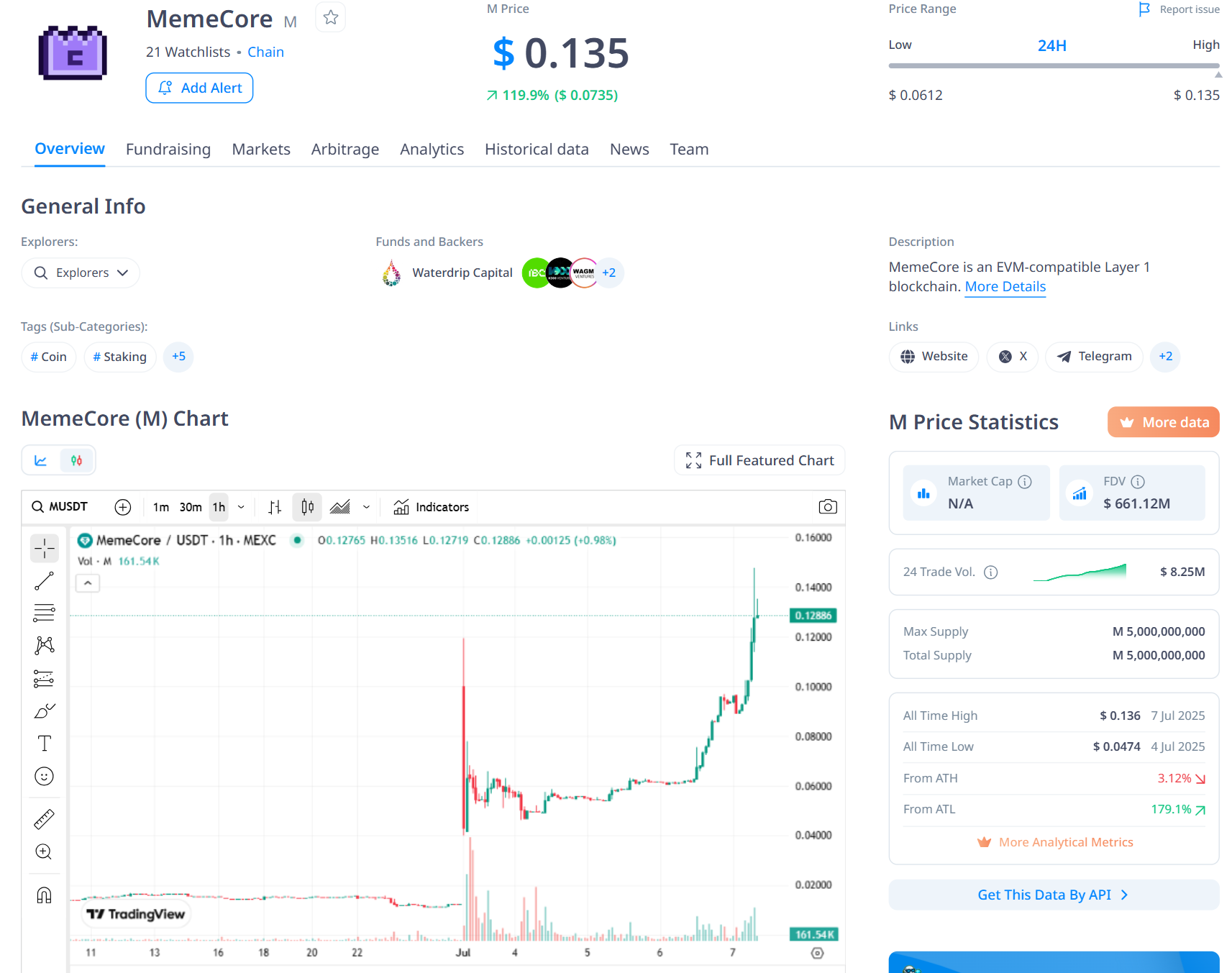Select area chart style icon
Image resolution: width=1232 pixels, height=973 pixels.
coord(339,507)
